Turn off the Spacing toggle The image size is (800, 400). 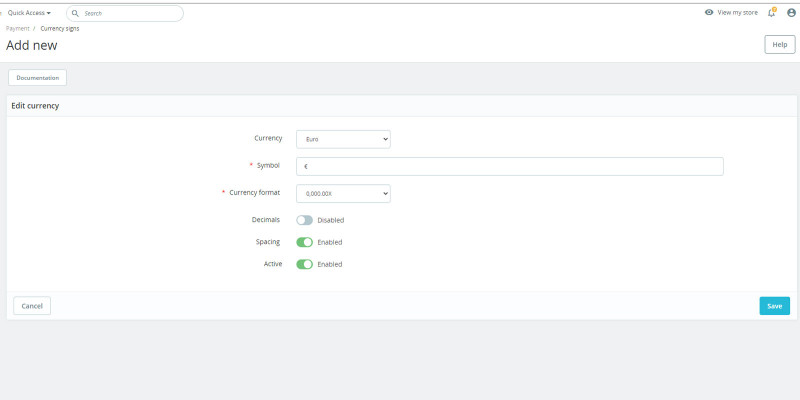point(304,242)
